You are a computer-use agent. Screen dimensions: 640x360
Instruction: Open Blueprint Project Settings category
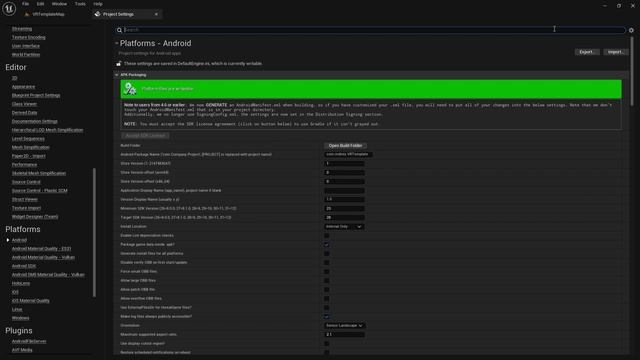(x=36, y=96)
